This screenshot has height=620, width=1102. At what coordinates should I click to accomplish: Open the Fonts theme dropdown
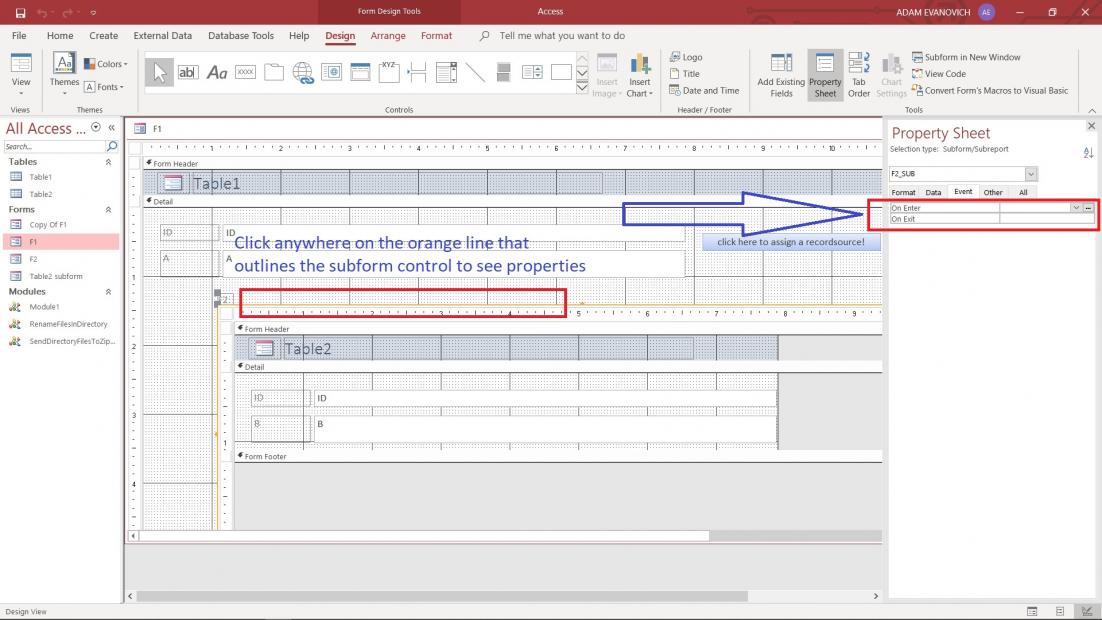pyautogui.click(x=104, y=87)
